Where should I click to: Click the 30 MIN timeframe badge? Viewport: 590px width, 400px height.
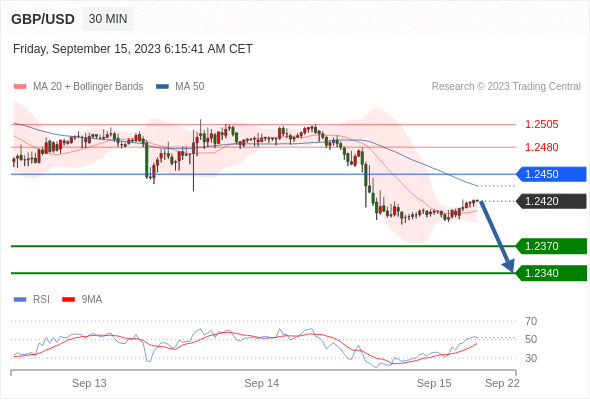tap(108, 19)
